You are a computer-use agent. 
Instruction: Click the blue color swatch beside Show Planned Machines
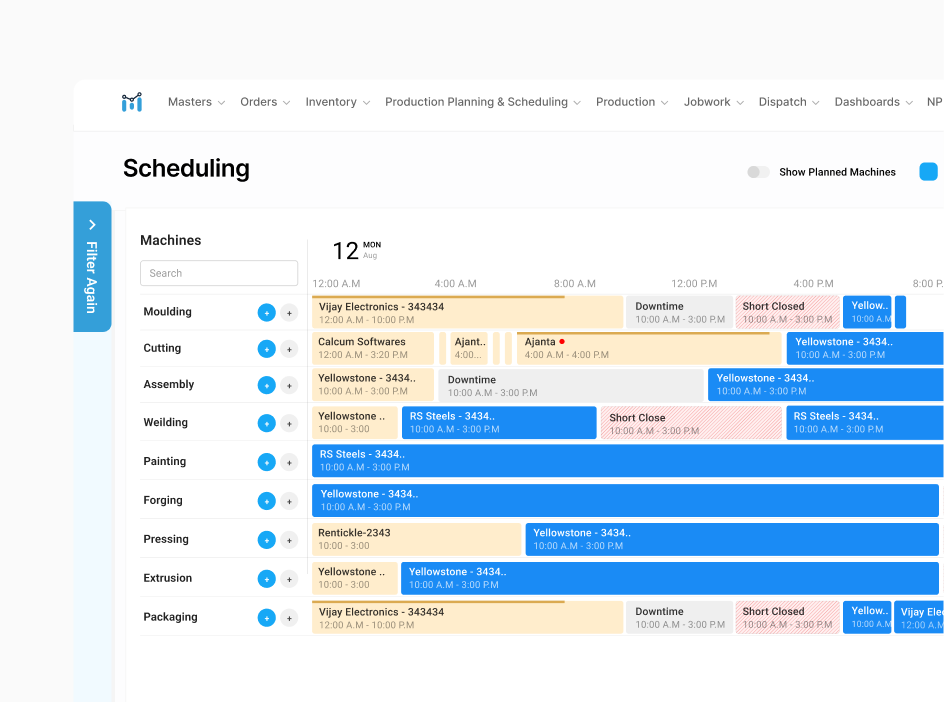click(928, 172)
